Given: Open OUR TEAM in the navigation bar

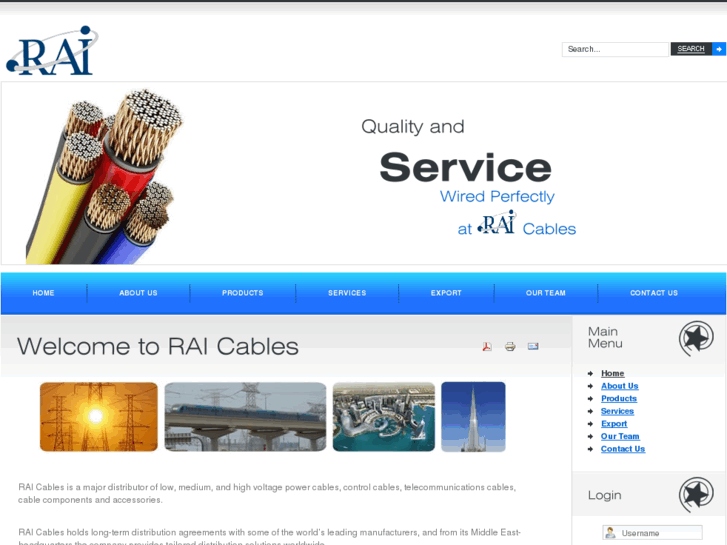Looking at the screenshot, I should 546,293.
